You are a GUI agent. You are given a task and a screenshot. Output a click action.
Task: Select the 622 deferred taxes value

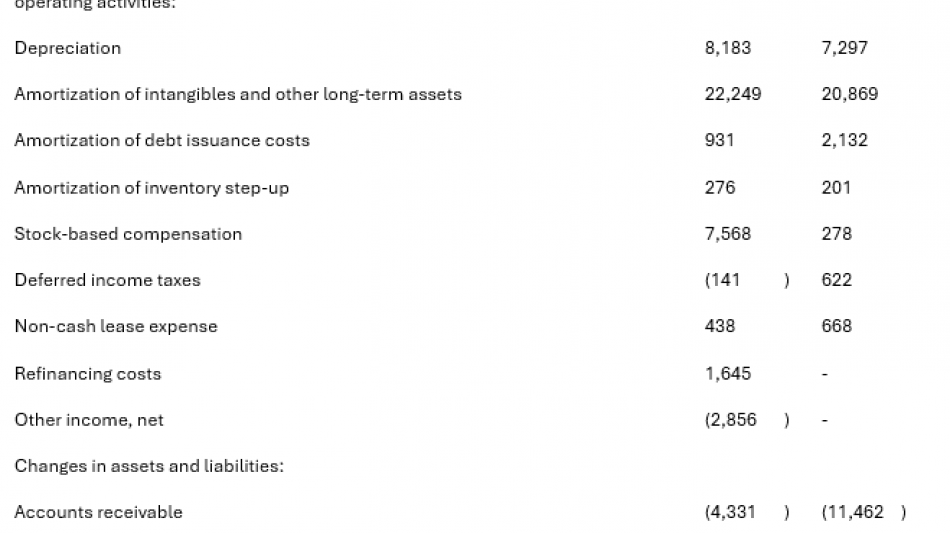coord(836,280)
